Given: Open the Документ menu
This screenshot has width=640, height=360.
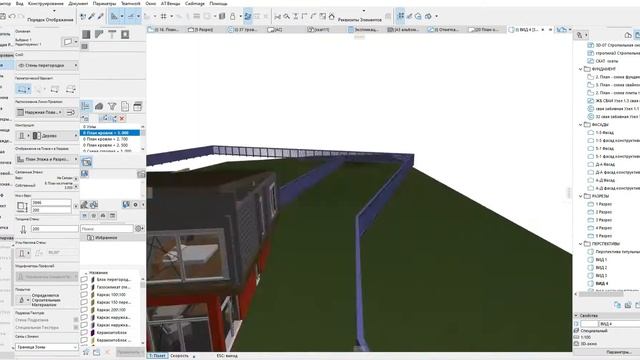Looking at the screenshot, I should [78, 3].
